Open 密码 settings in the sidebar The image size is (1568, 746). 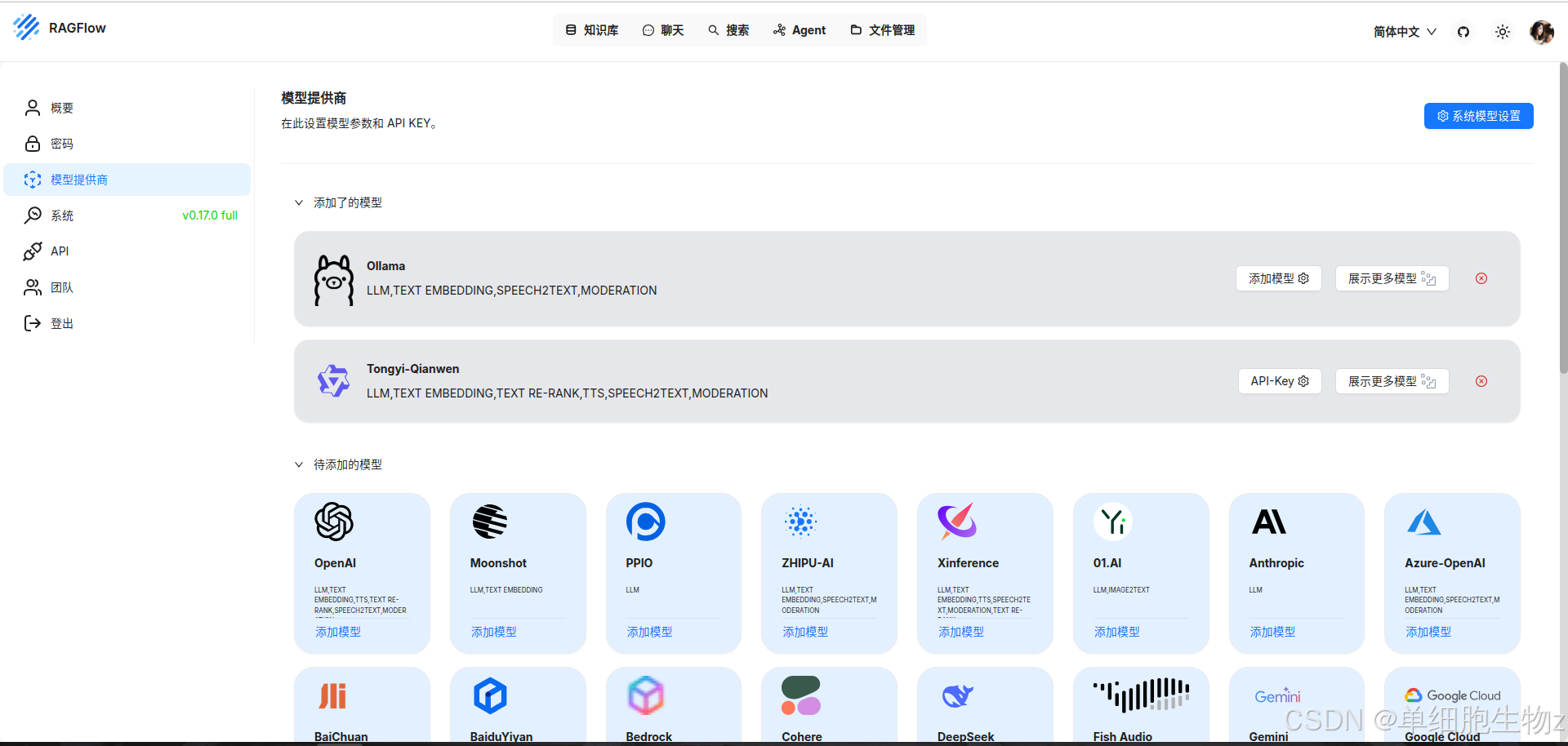click(127, 144)
